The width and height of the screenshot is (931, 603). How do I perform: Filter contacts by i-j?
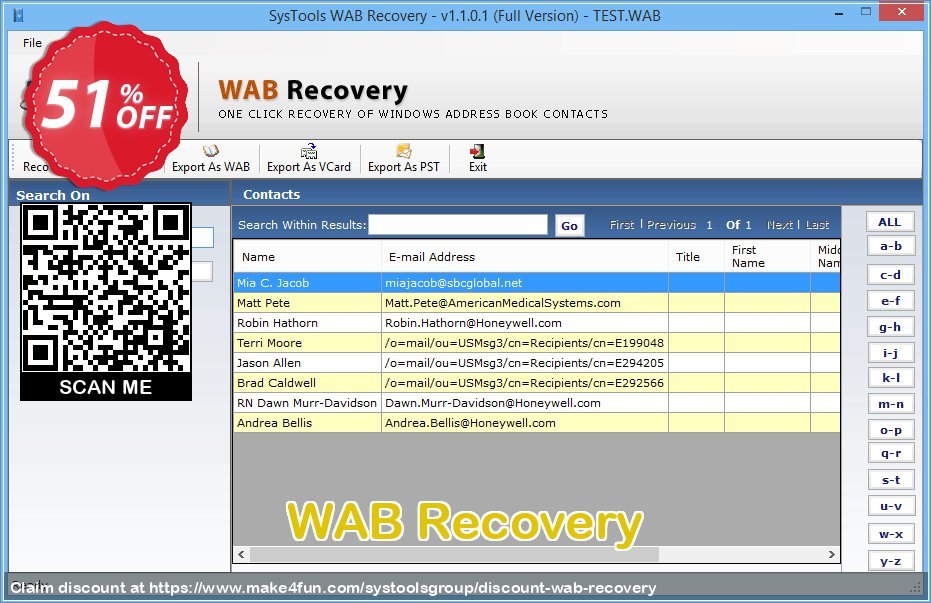coord(891,353)
